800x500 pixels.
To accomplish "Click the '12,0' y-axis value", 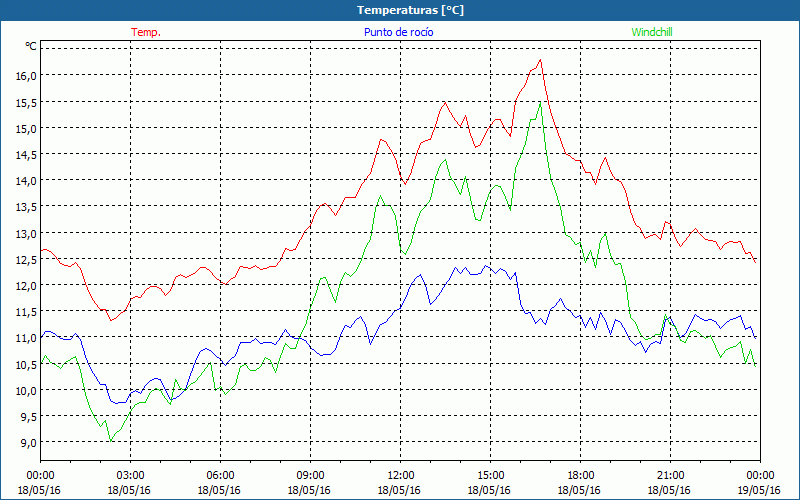I will pyautogui.click(x=27, y=285).
